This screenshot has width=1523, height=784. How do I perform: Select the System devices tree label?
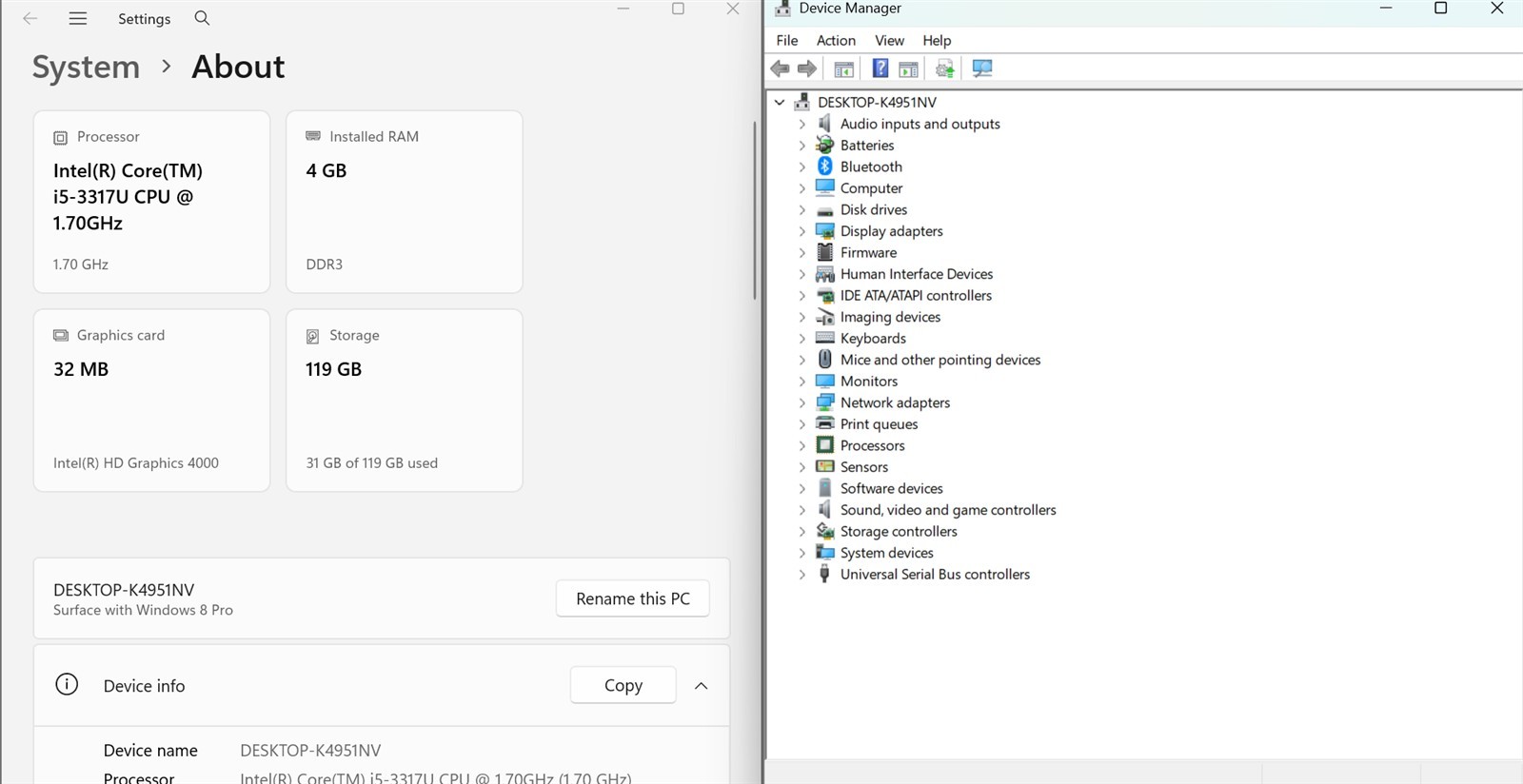pyautogui.click(x=887, y=553)
